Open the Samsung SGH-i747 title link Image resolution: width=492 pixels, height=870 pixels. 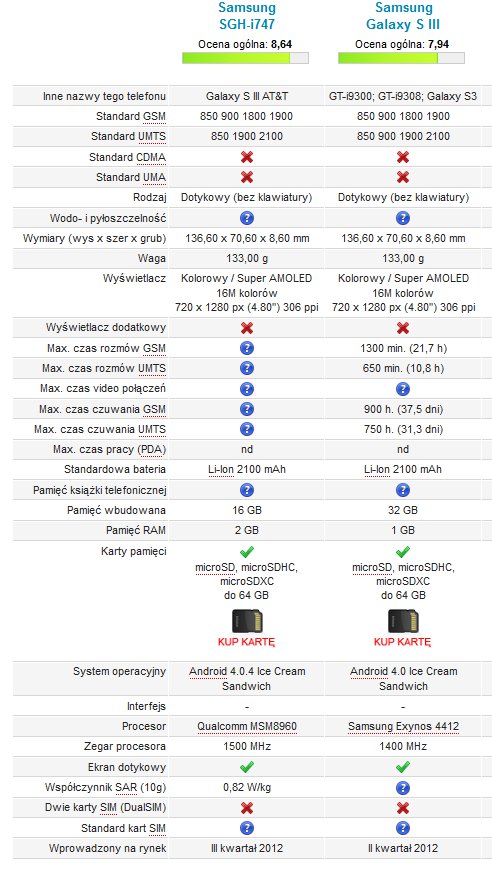pos(247,16)
